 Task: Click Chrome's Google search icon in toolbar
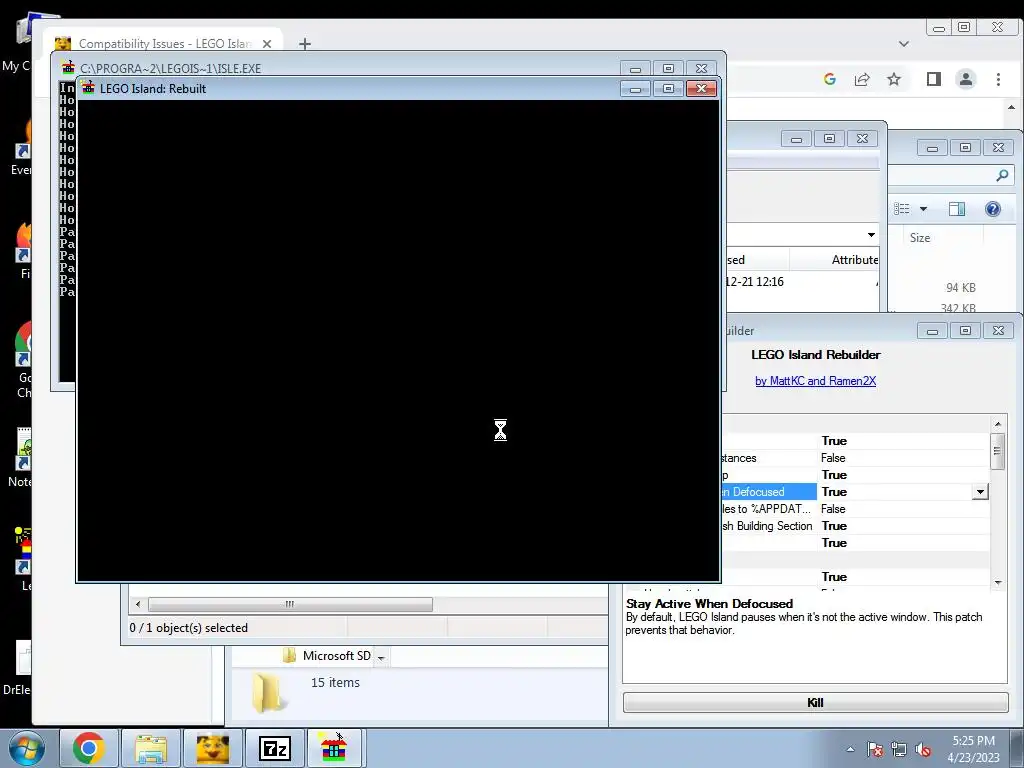tap(830, 79)
